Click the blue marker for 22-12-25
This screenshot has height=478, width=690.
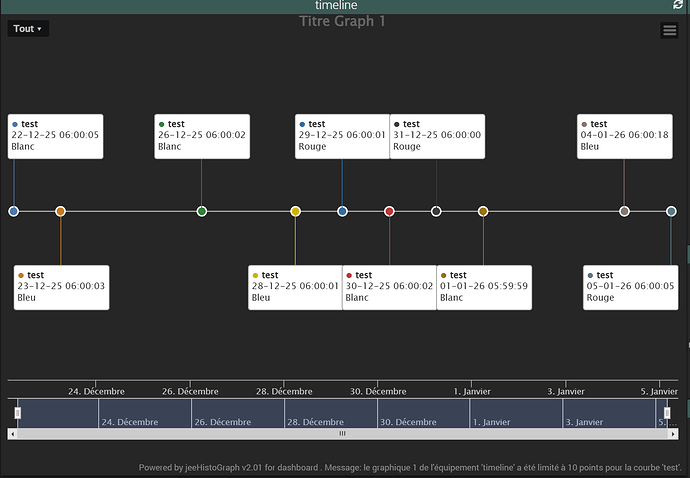14,211
